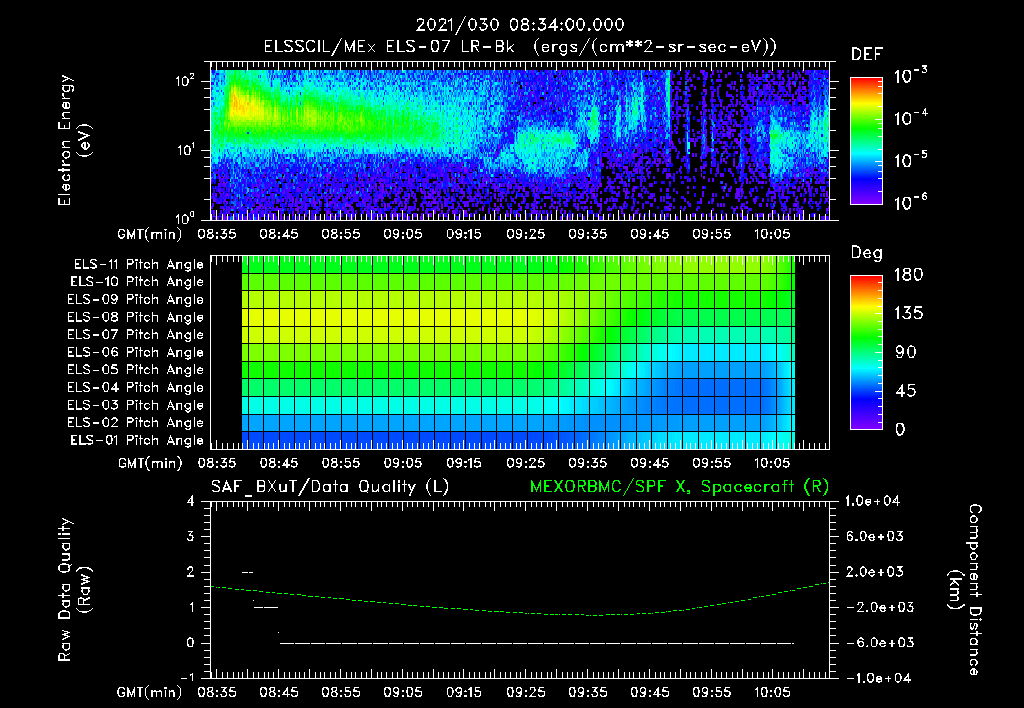
Task: Click the 09:25 tick label under the spectrogram
Action: click(525, 234)
